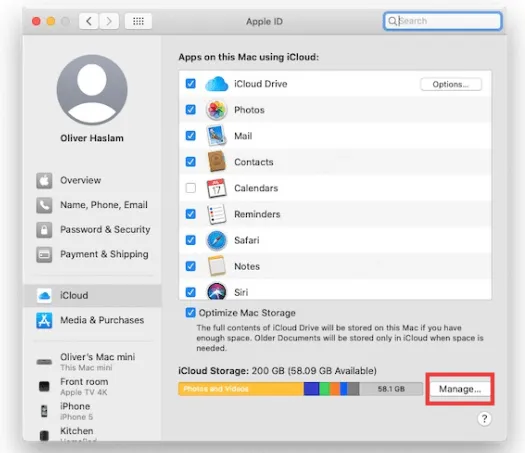
Task: Click the lock icon for Password & Security
Action: (44, 230)
